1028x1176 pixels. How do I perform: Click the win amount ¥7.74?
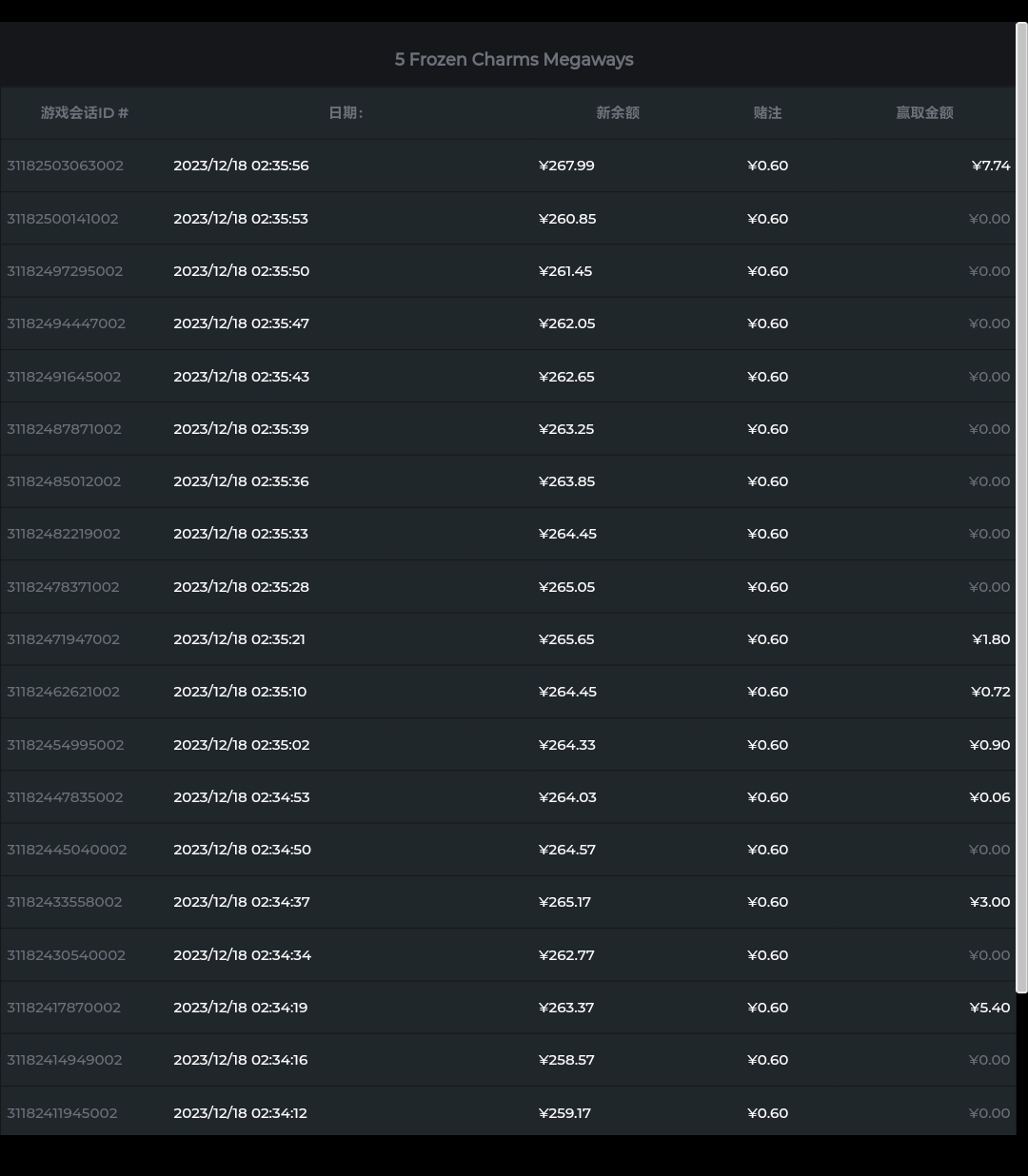[991, 166]
